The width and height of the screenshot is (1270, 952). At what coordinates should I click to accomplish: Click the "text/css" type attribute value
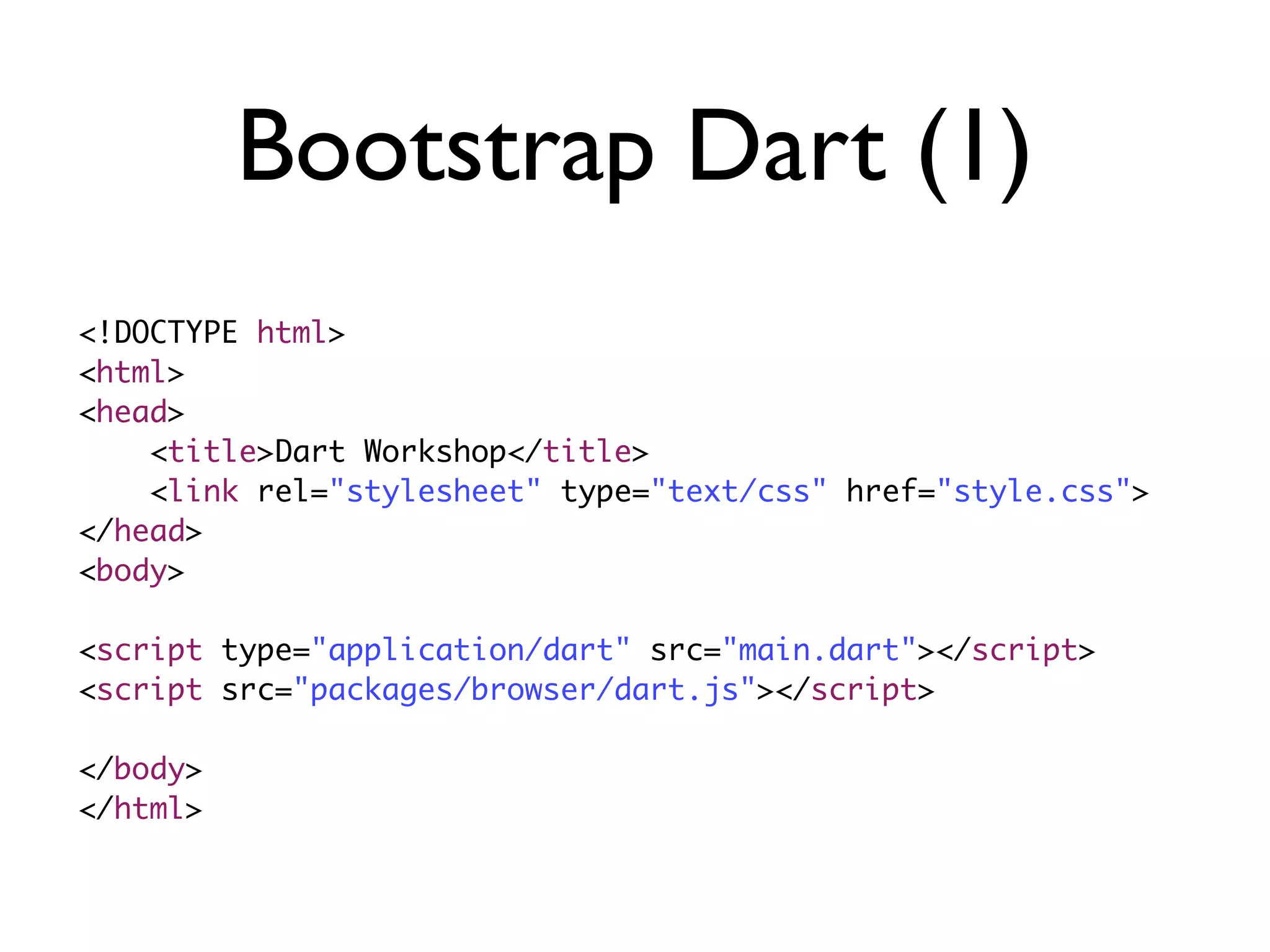(x=739, y=491)
